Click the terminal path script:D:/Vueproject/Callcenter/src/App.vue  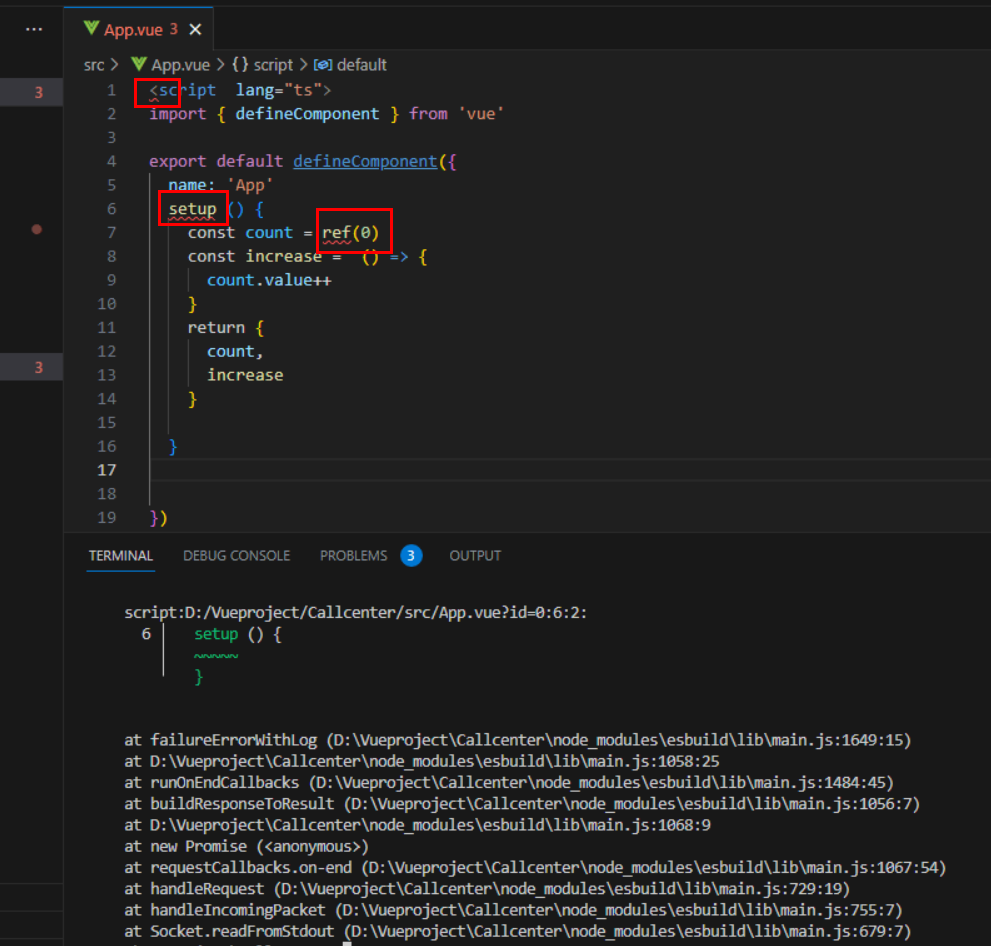pyautogui.click(x=355, y=613)
